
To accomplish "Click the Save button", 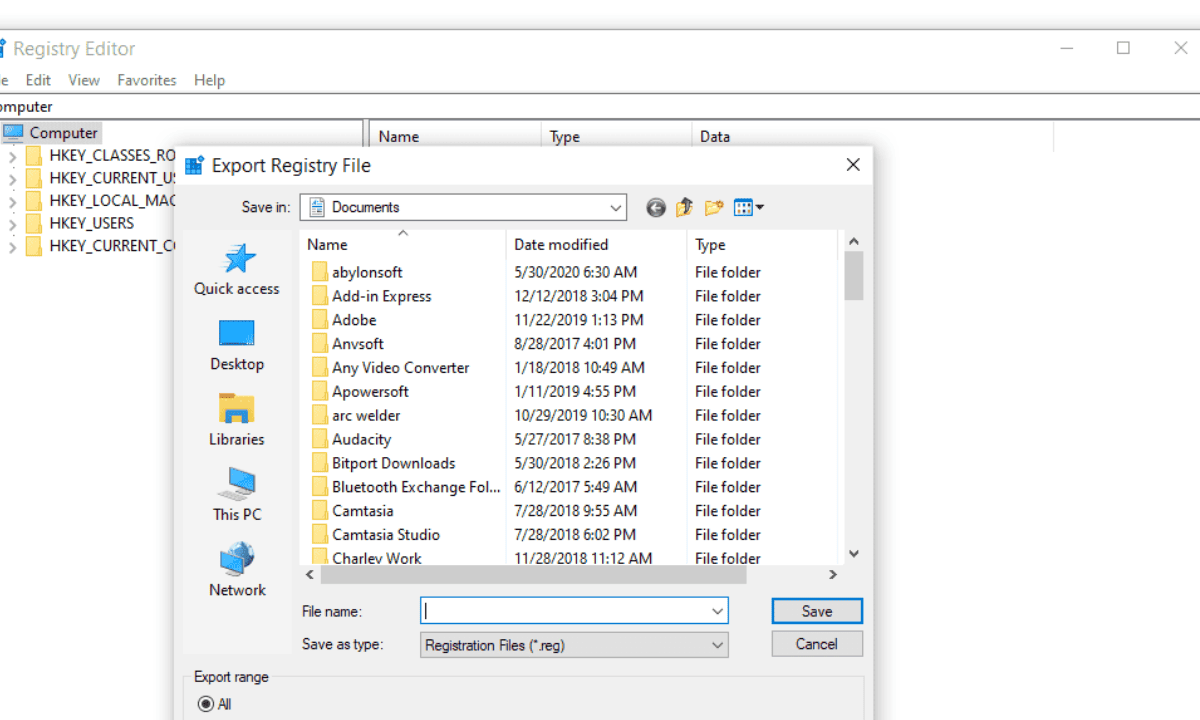I will tap(816, 610).
